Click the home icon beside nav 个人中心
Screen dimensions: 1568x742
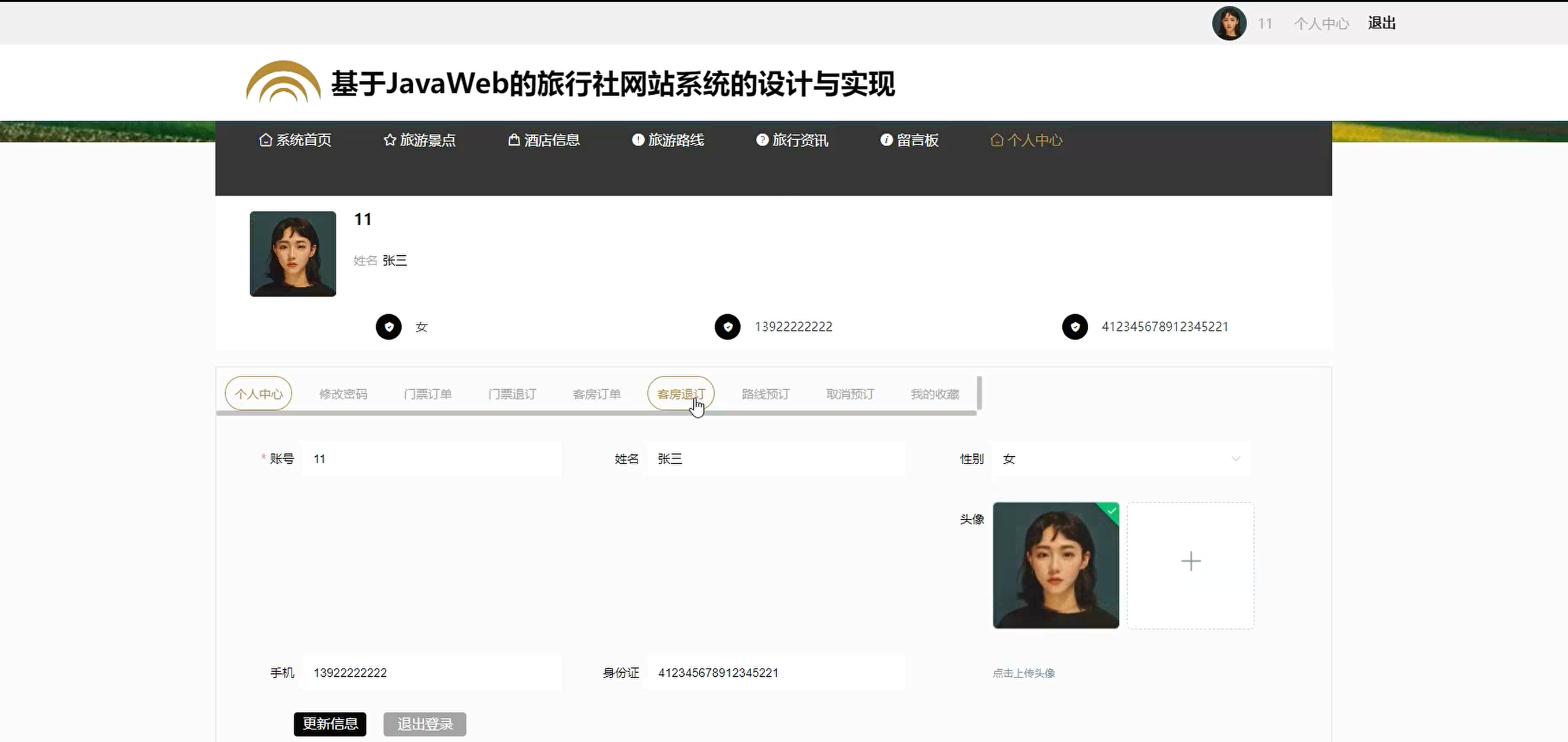pyautogui.click(x=996, y=140)
